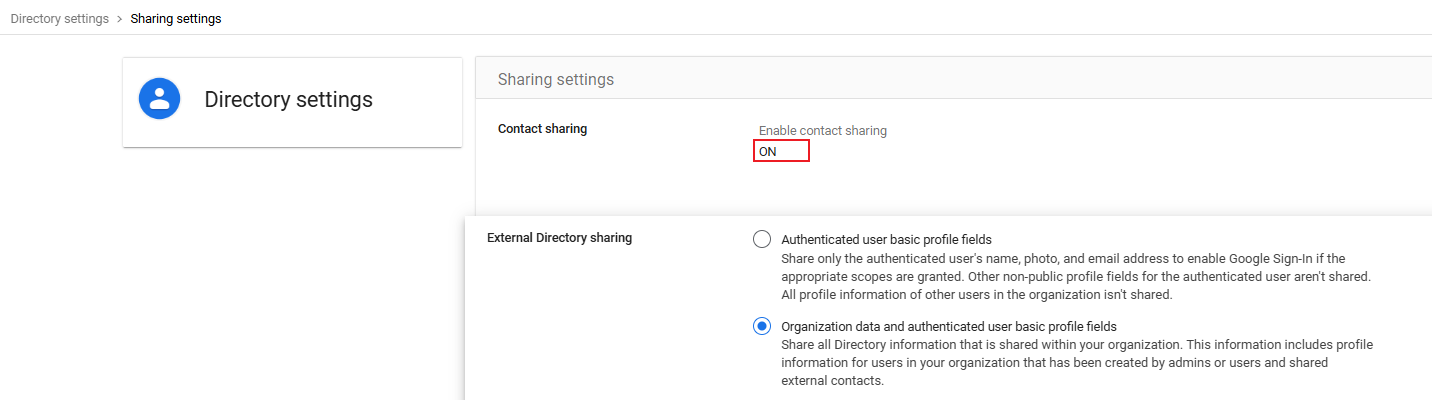Screen dimensions: 1432x400
Task: Click the Sharing settings breadcrumb item
Action: (x=176, y=19)
